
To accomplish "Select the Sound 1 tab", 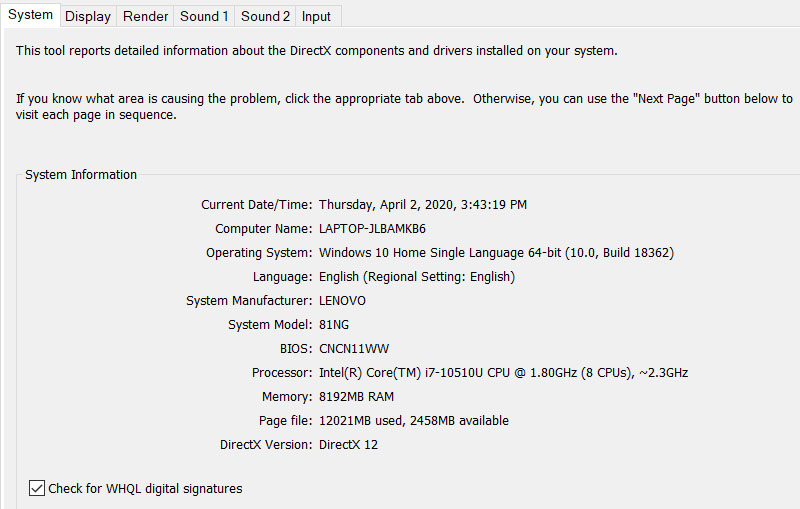I will 204,16.
